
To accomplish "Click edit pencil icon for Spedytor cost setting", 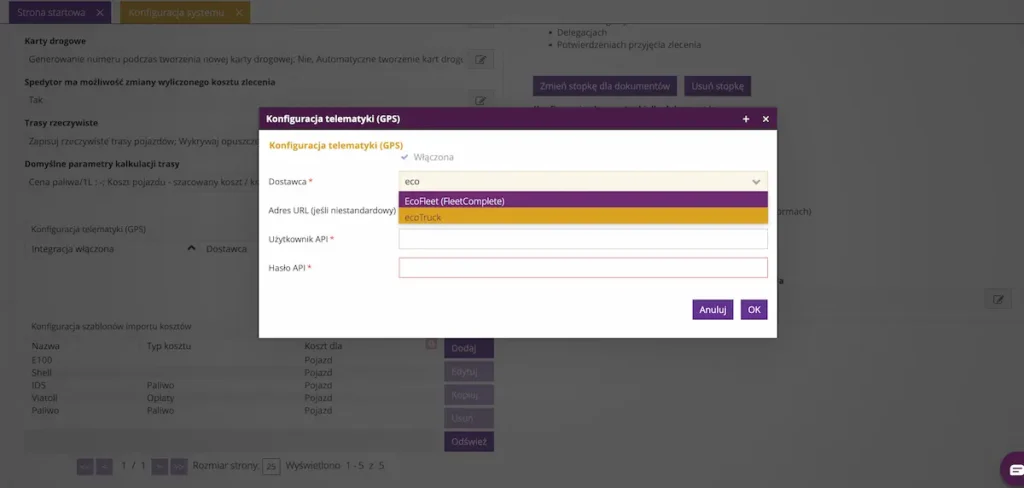I will pos(481,101).
